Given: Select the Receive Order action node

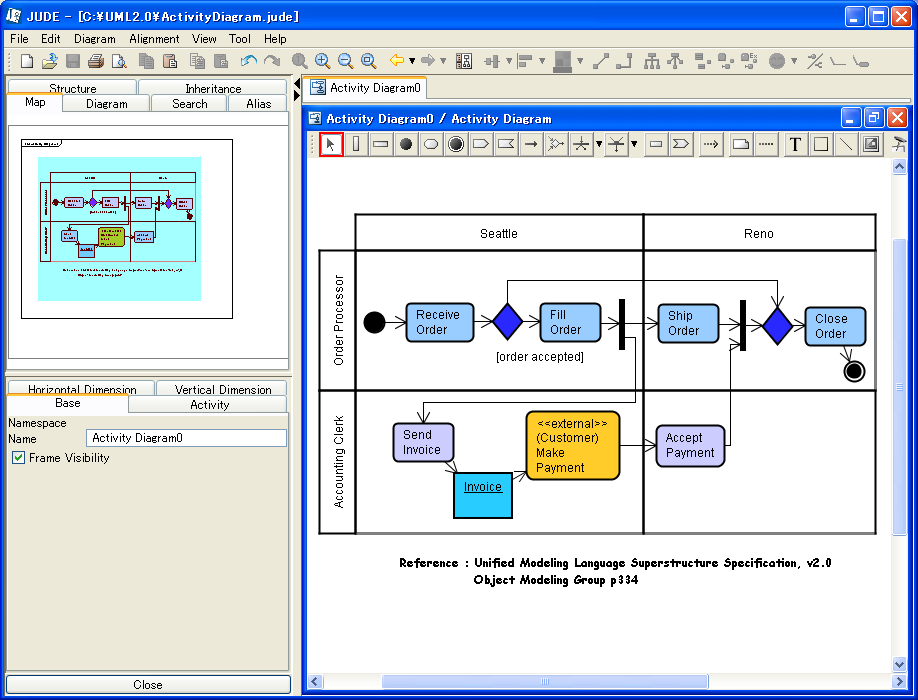Looking at the screenshot, I should click(x=440, y=322).
